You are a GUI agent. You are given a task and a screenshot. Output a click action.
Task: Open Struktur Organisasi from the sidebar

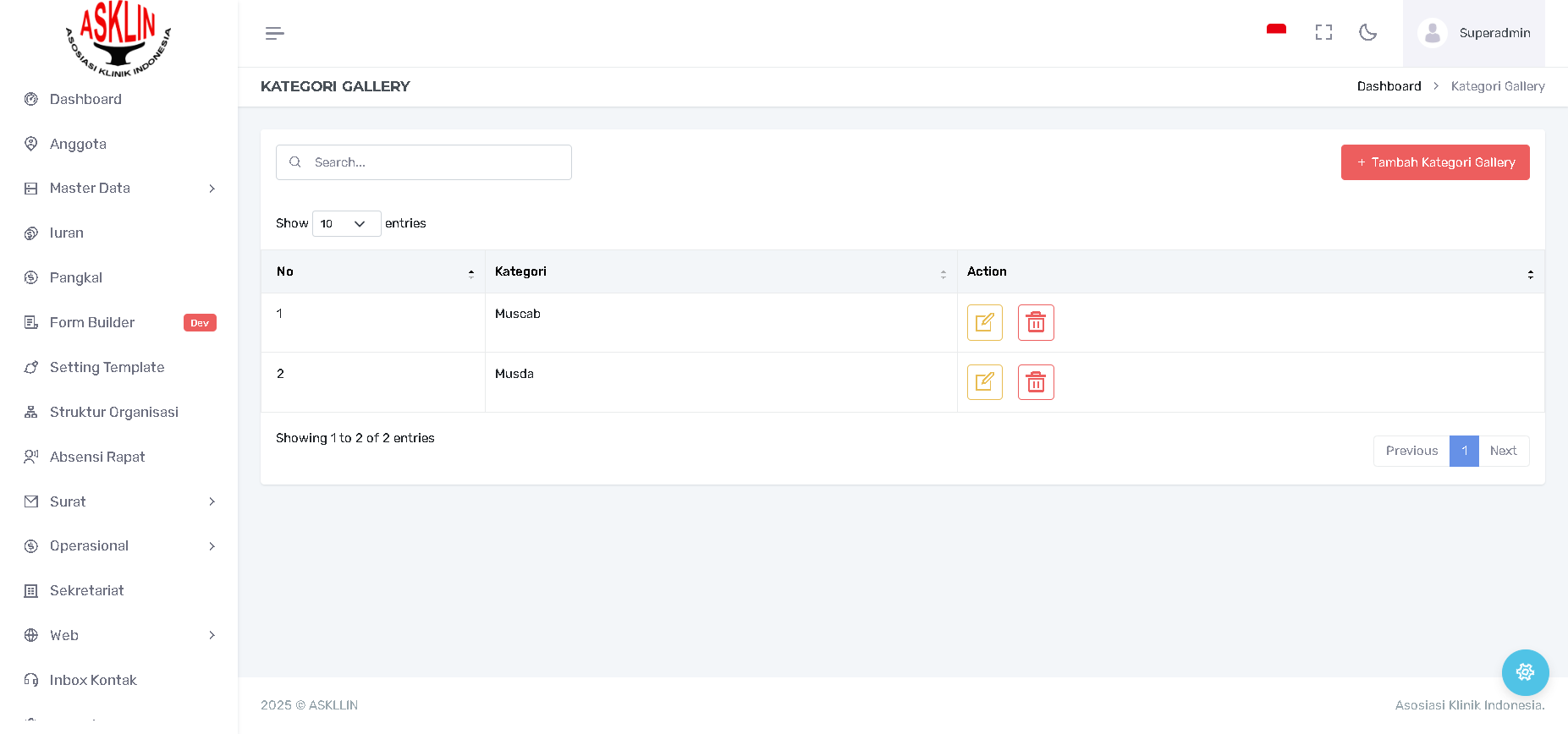[113, 412]
